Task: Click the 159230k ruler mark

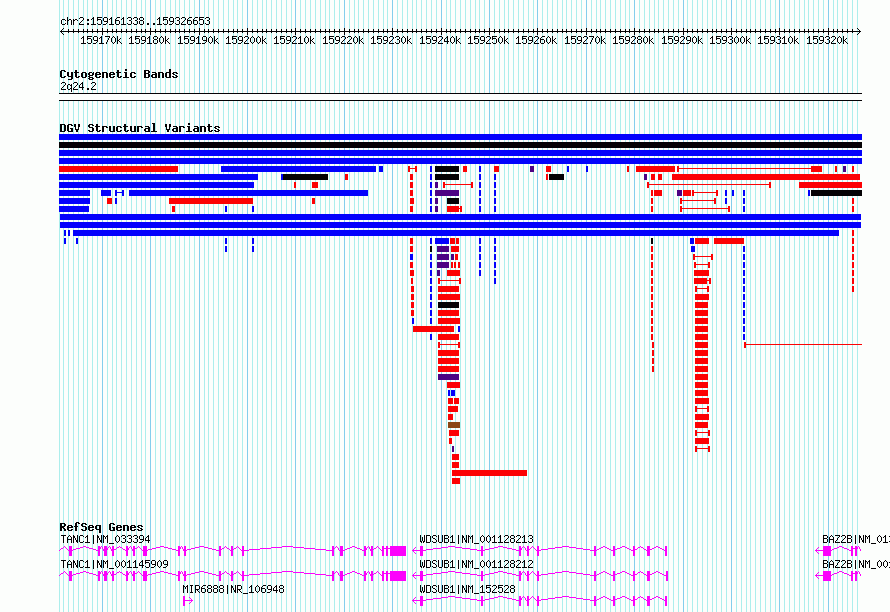Action: pyautogui.click(x=392, y=40)
